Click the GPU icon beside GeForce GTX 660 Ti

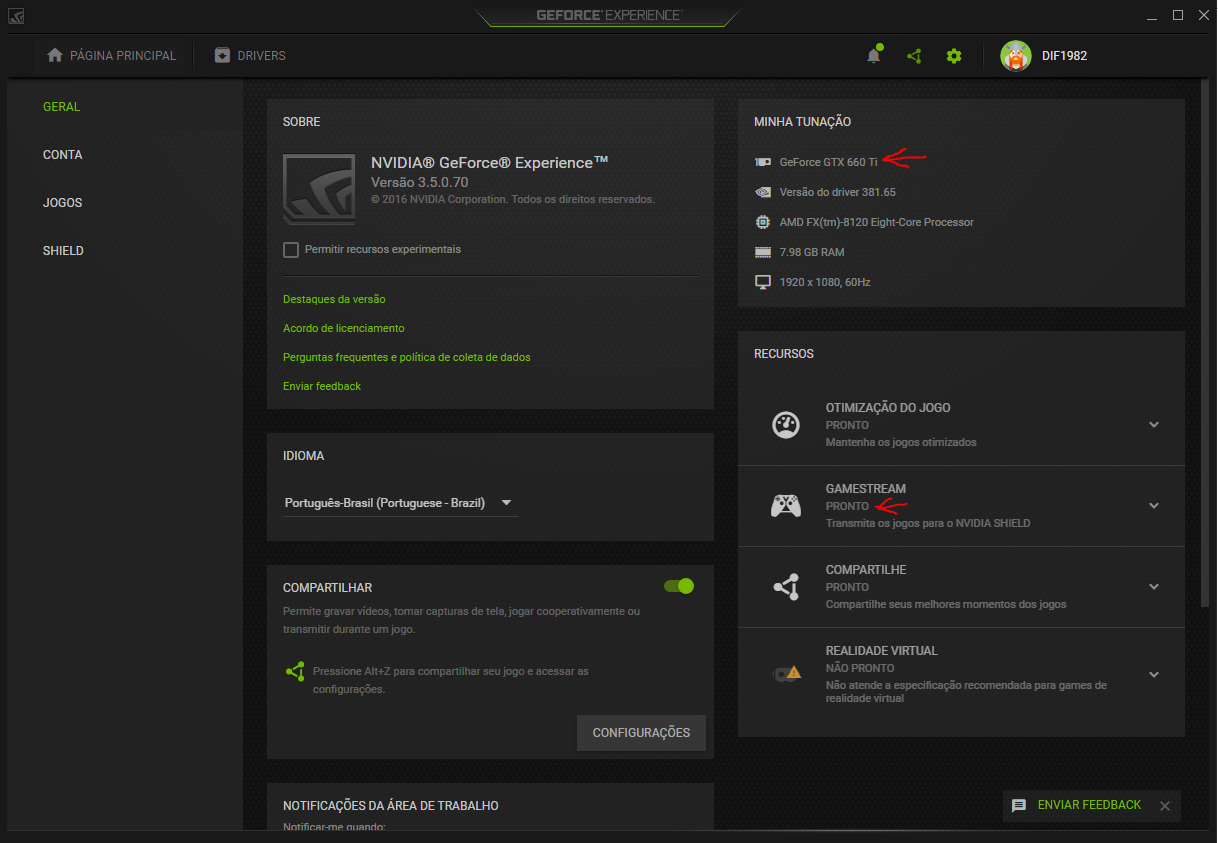point(762,162)
